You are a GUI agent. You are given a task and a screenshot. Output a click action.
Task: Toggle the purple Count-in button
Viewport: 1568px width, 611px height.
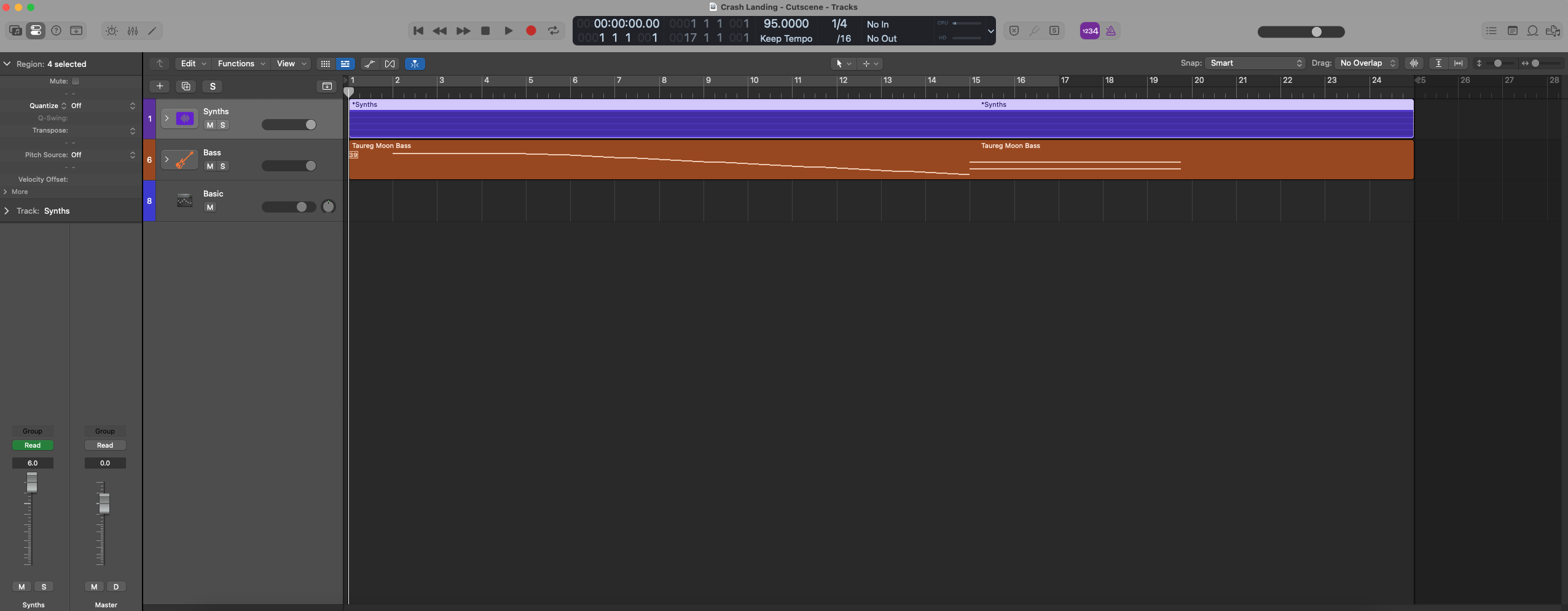click(x=1090, y=31)
